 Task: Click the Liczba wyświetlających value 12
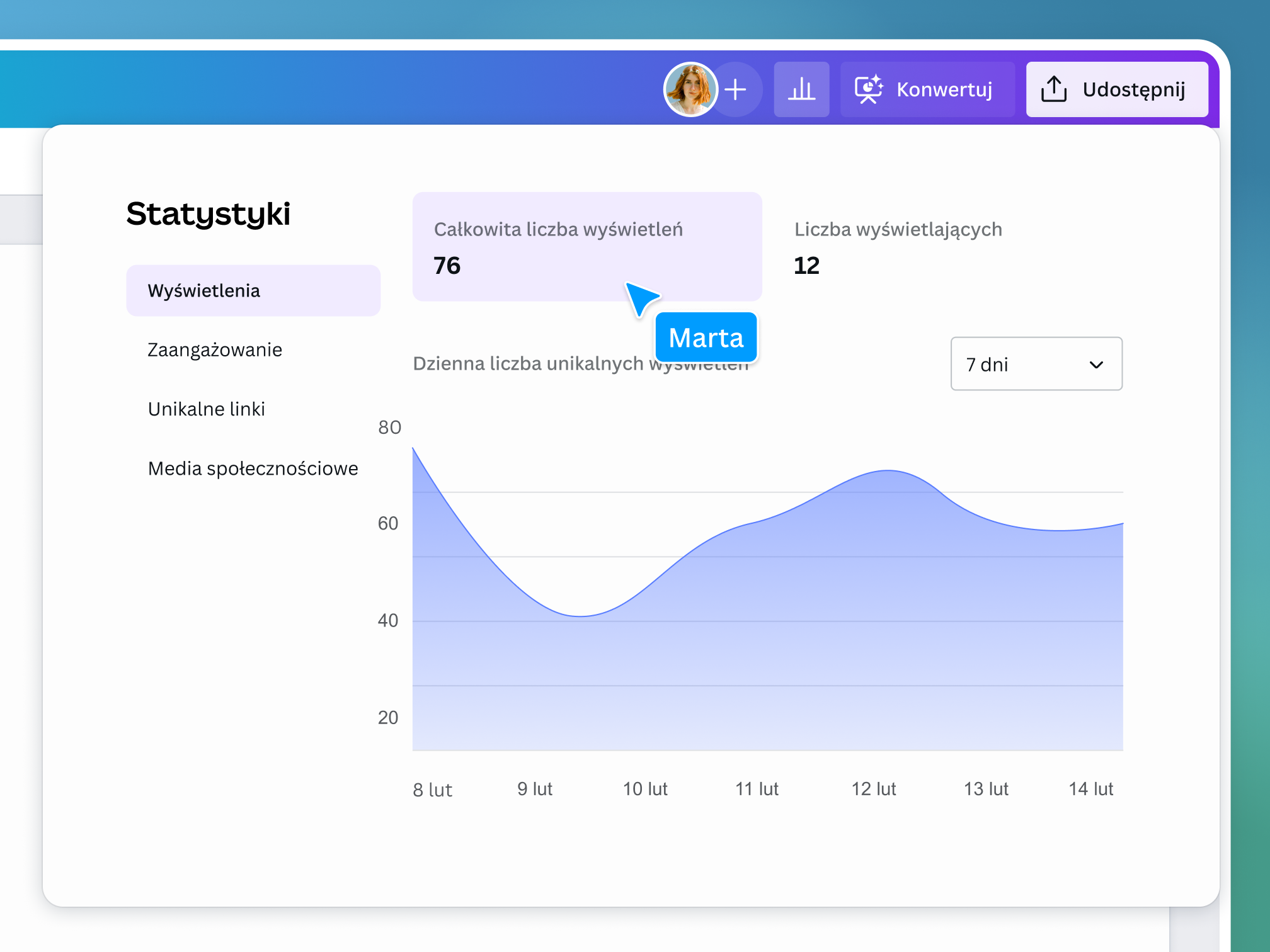click(806, 265)
